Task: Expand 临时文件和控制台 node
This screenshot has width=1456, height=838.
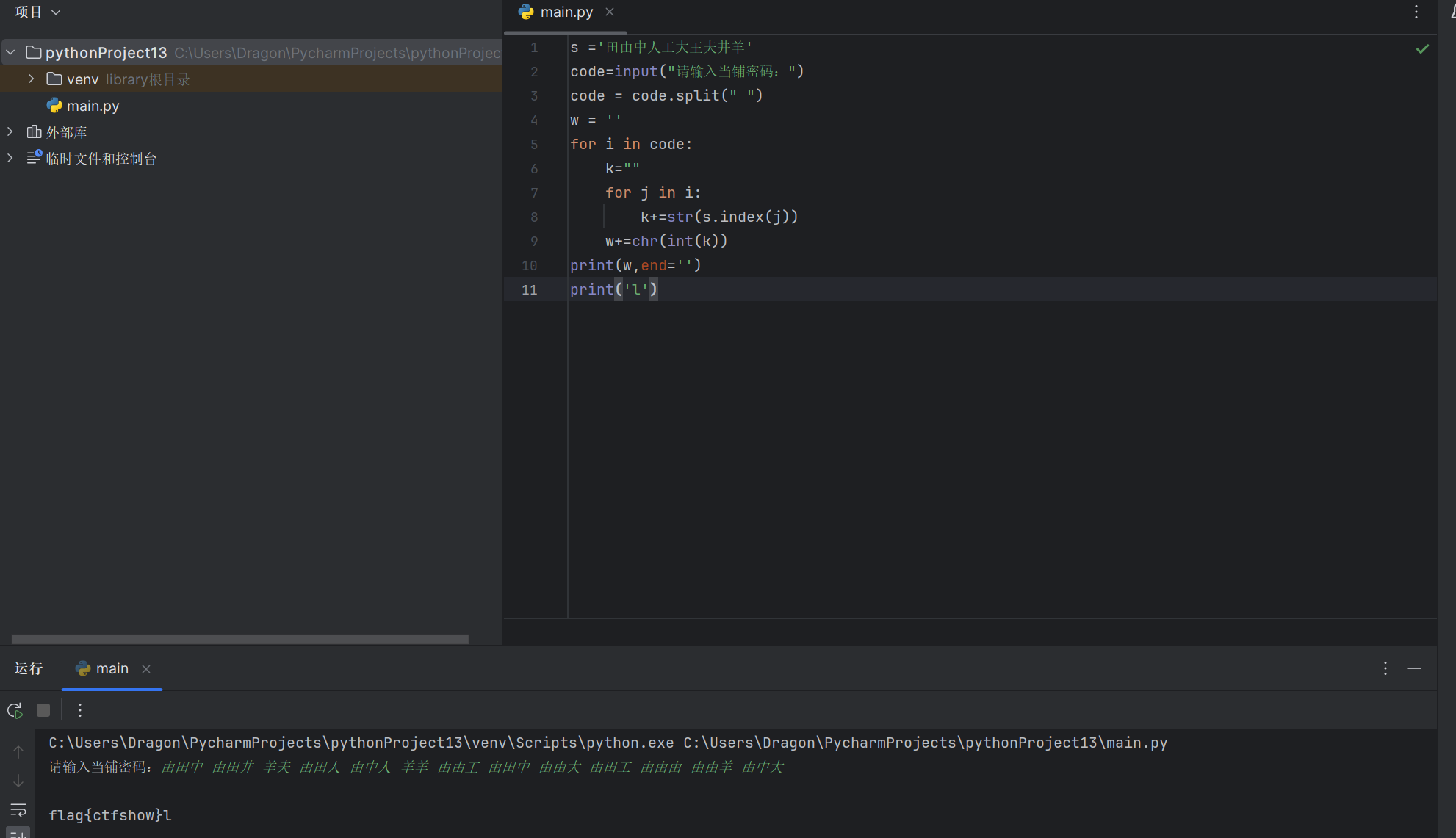Action: [x=10, y=158]
